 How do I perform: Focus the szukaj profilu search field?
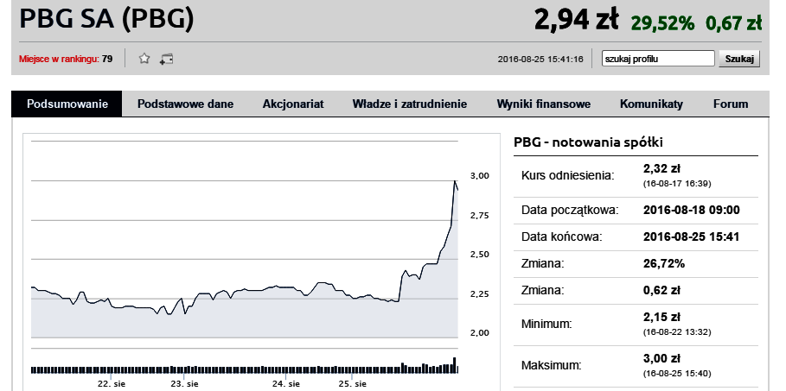click(x=658, y=59)
